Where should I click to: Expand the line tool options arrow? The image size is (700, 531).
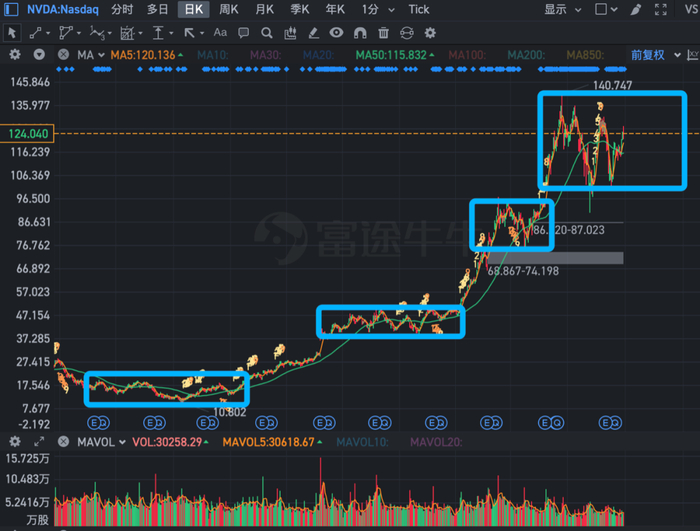[x=48, y=33]
